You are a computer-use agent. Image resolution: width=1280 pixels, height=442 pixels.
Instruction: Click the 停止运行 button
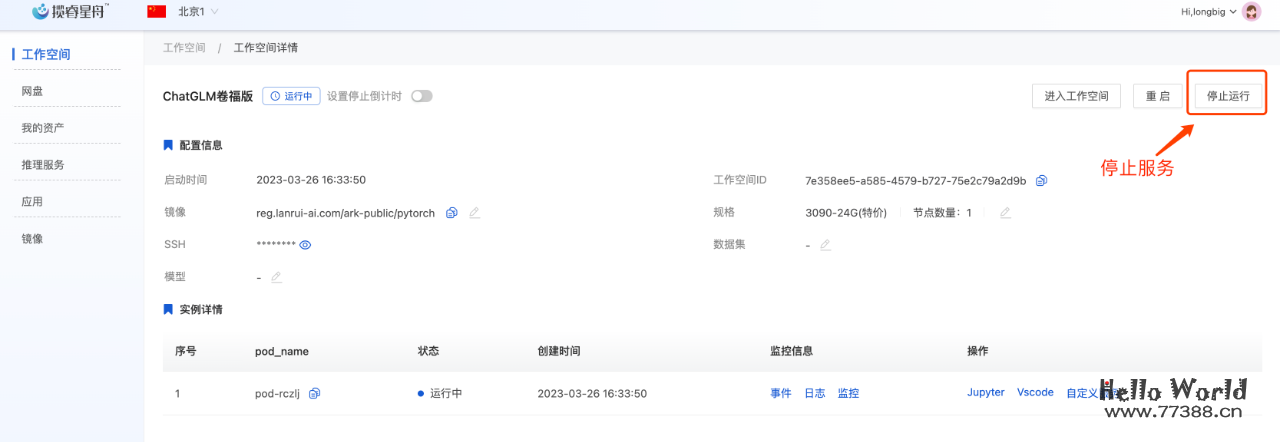[1228, 96]
